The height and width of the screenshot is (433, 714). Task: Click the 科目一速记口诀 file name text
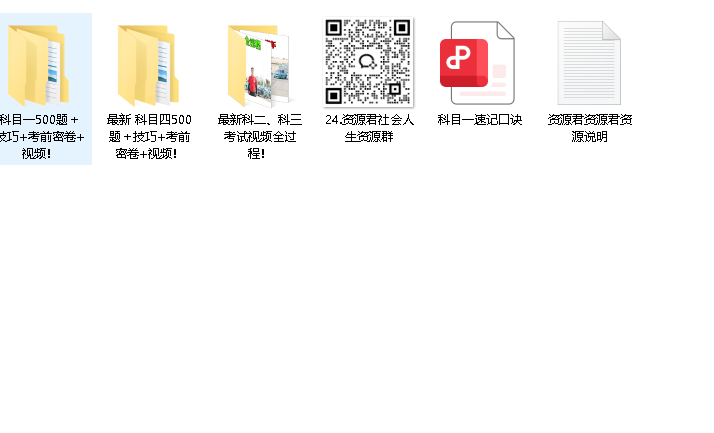click(x=479, y=120)
